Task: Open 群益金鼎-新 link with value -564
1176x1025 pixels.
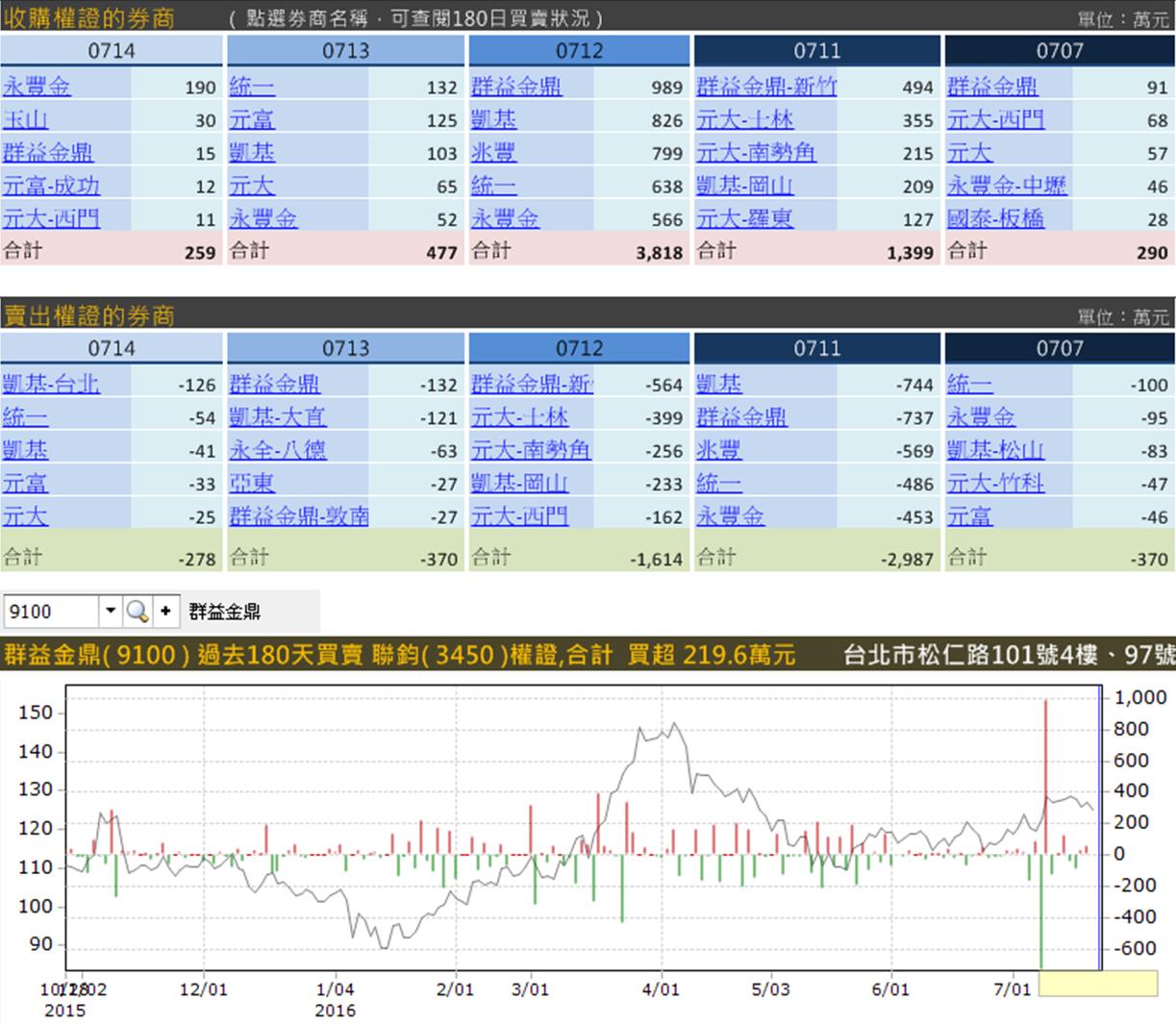Action: (532, 384)
